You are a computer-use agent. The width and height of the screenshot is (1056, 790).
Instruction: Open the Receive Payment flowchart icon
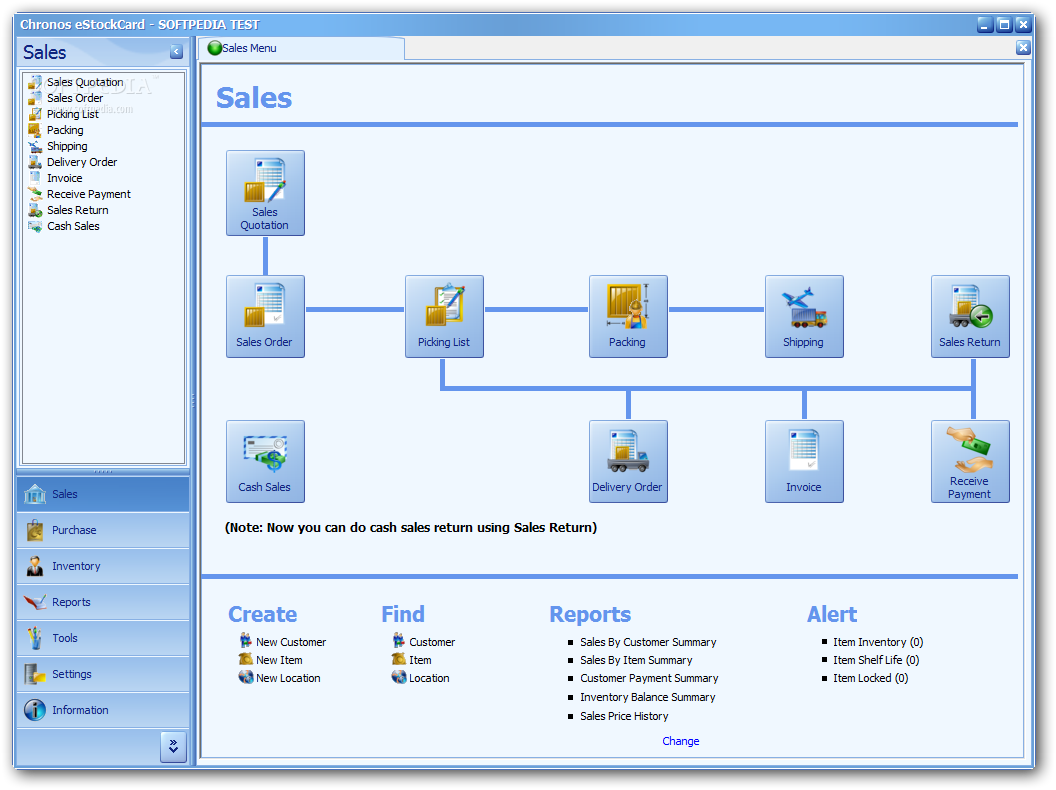click(970, 461)
